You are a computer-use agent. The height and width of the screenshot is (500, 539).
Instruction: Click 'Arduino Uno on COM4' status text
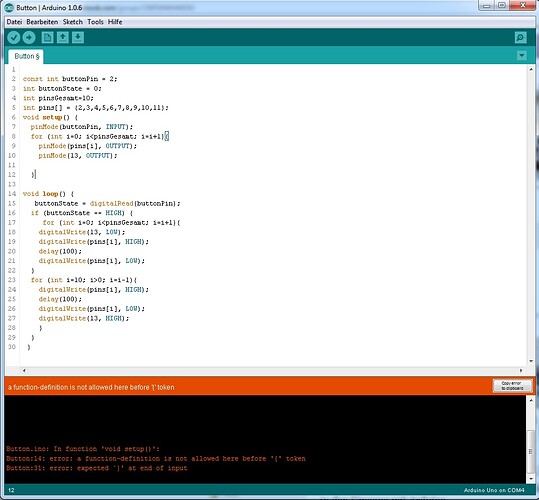click(x=494, y=490)
